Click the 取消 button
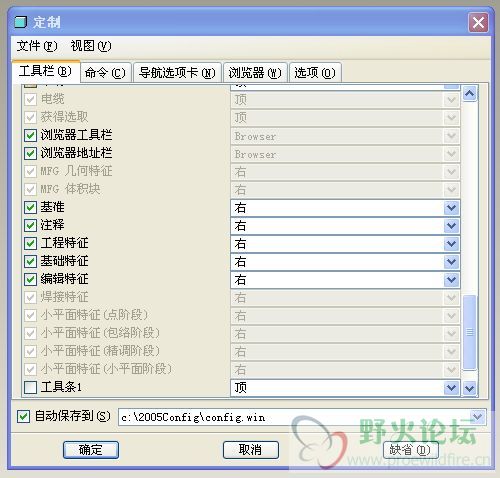The width and height of the screenshot is (500, 478). pyautogui.click(x=251, y=450)
